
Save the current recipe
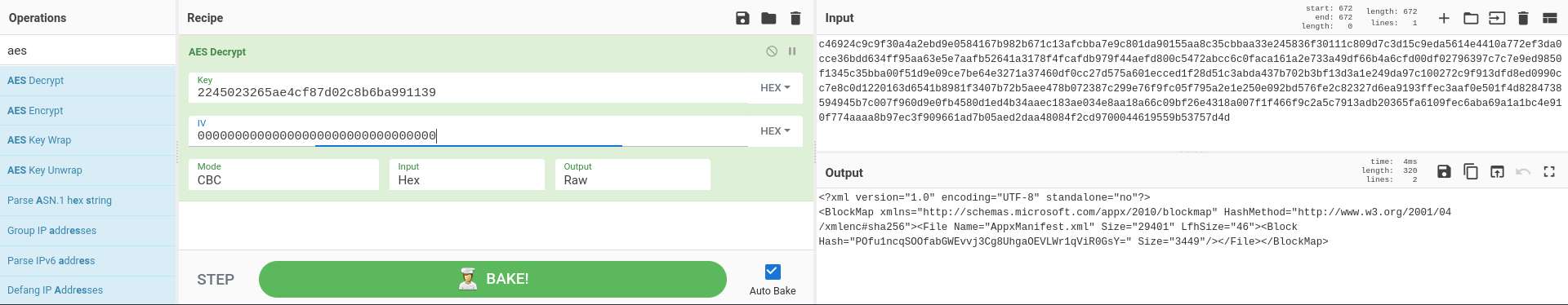point(742,18)
